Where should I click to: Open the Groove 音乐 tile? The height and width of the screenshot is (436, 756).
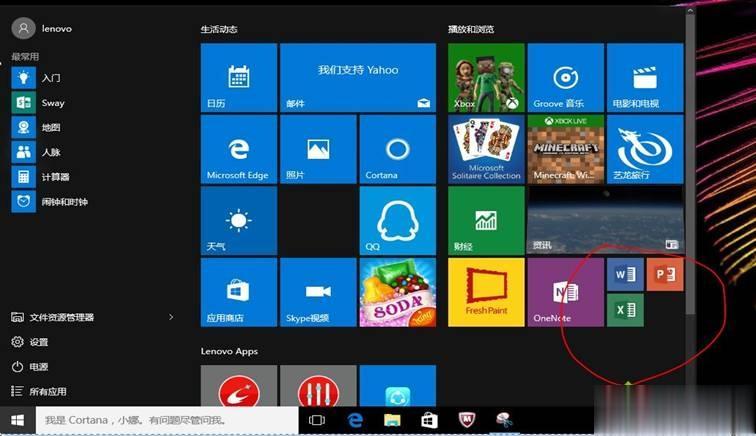click(x=566, y=78)
